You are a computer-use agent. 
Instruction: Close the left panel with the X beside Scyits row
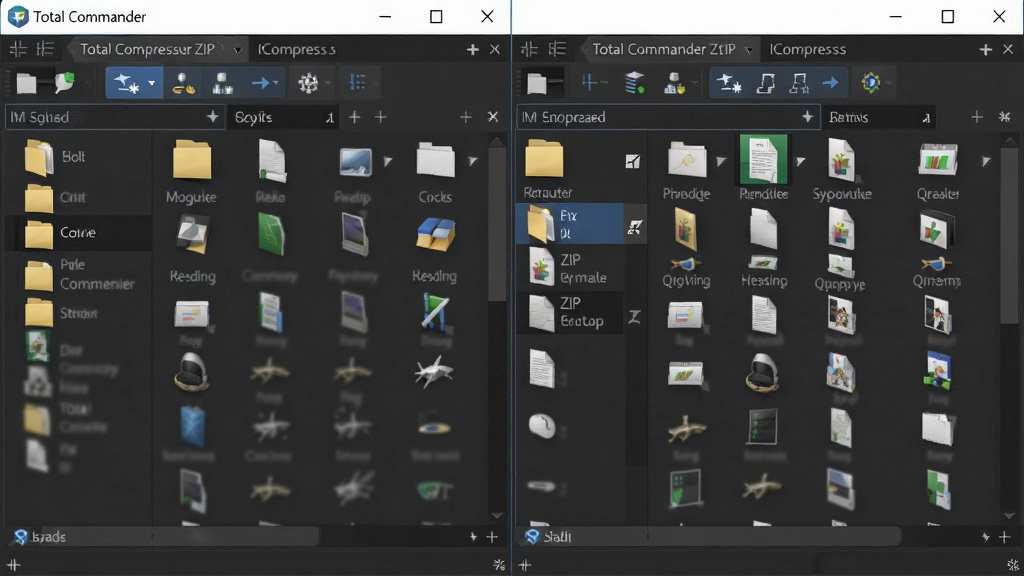[493, 117]
